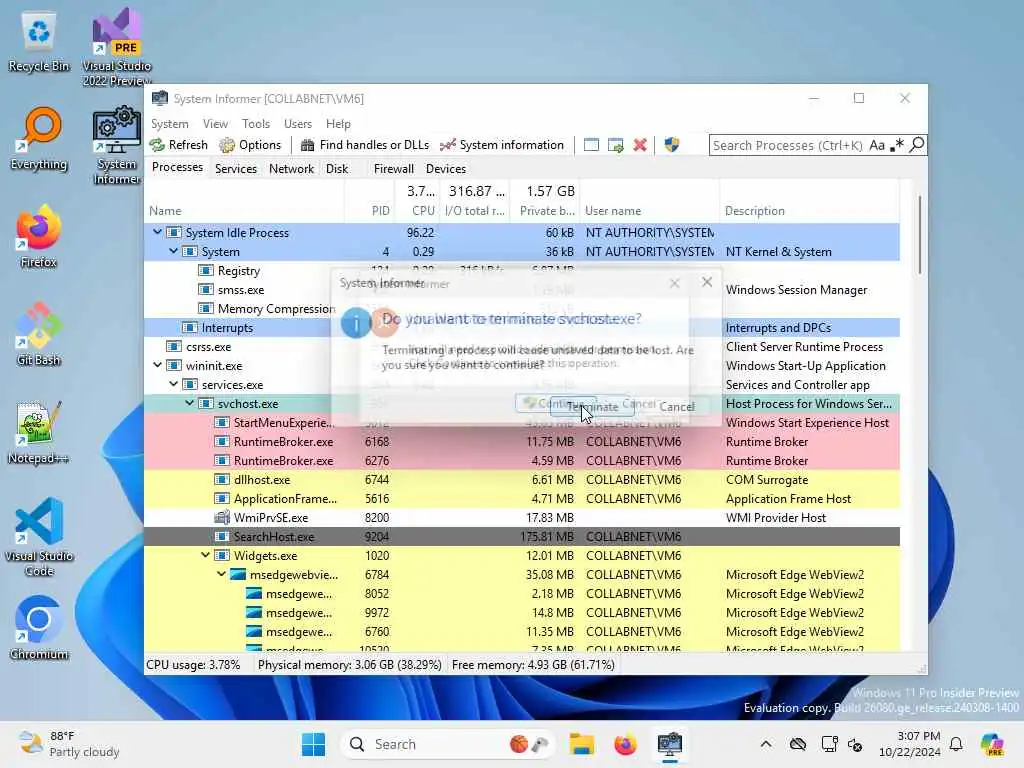Open Chromium desktop shortcut
Screen dimensions: 1024x768
(x=39, y=628)
